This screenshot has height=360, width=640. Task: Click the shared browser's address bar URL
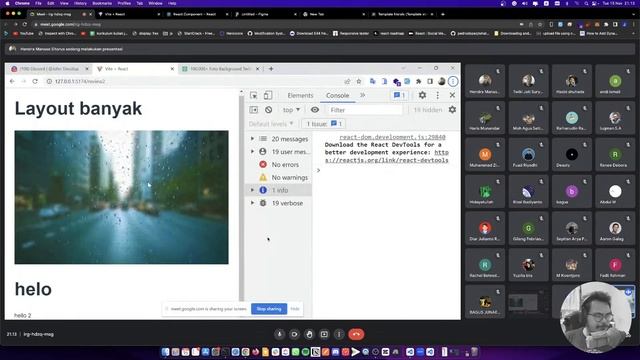coord(80,82)
